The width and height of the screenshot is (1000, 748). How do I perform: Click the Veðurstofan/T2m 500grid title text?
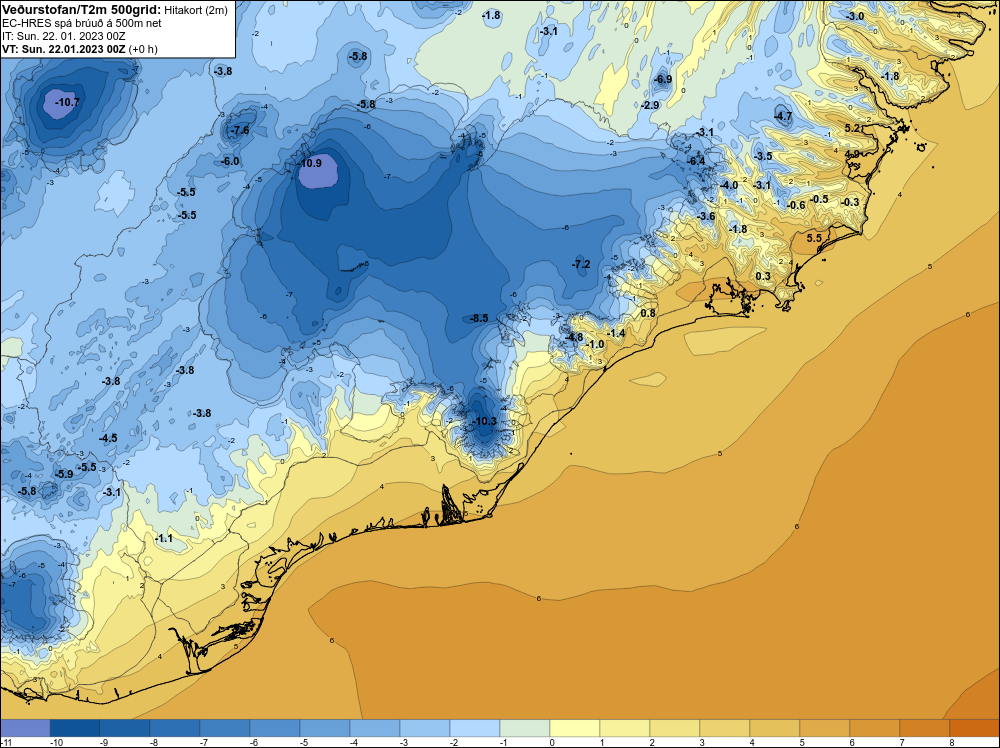point(81,9)
